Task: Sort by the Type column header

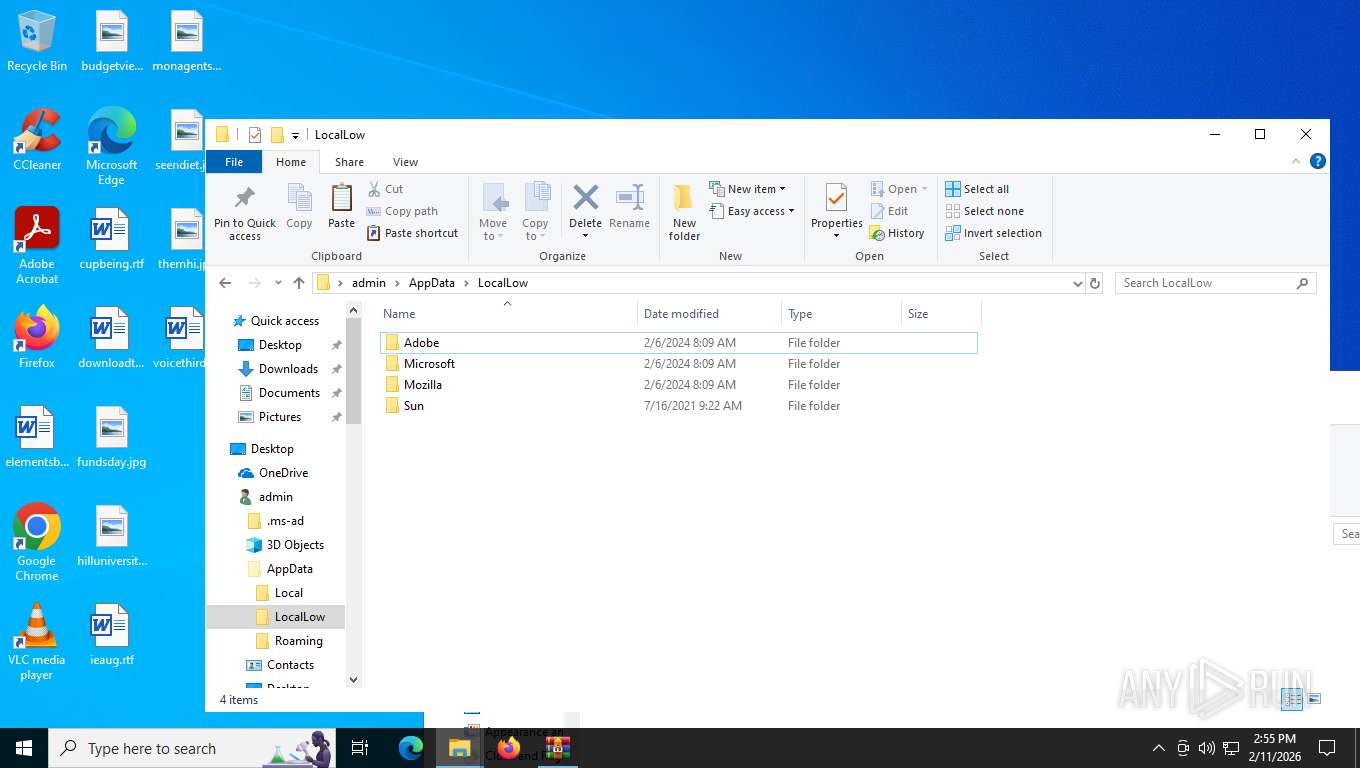Action: point(841,314)
